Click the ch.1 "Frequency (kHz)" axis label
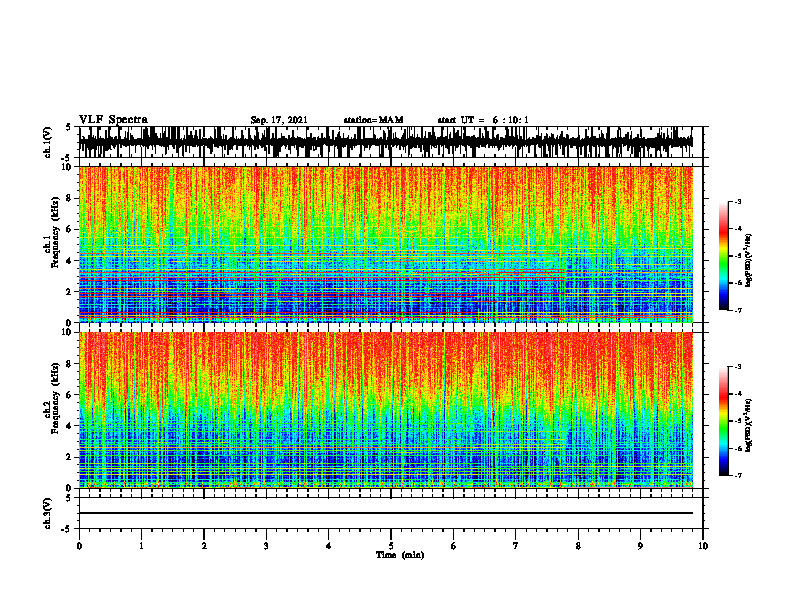The height and width of the screenshot is (612, 792). [55, 232]
